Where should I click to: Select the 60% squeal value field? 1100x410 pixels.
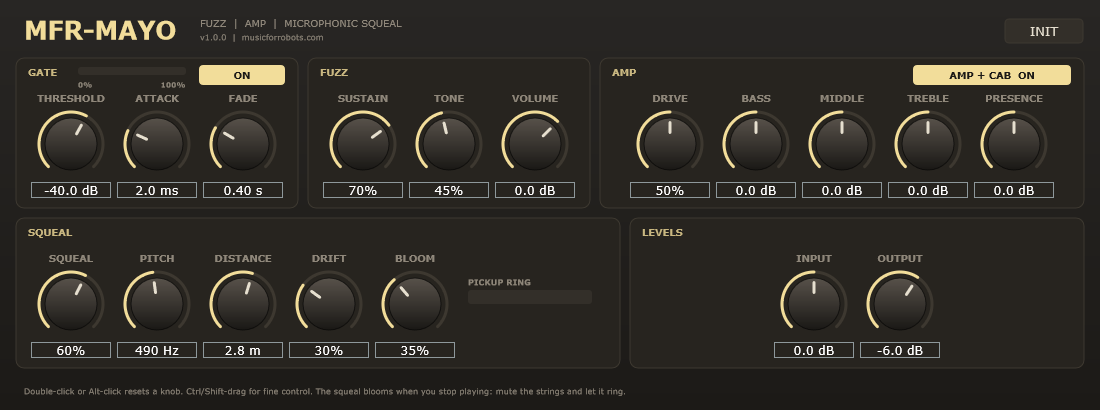tap(71, 350)
